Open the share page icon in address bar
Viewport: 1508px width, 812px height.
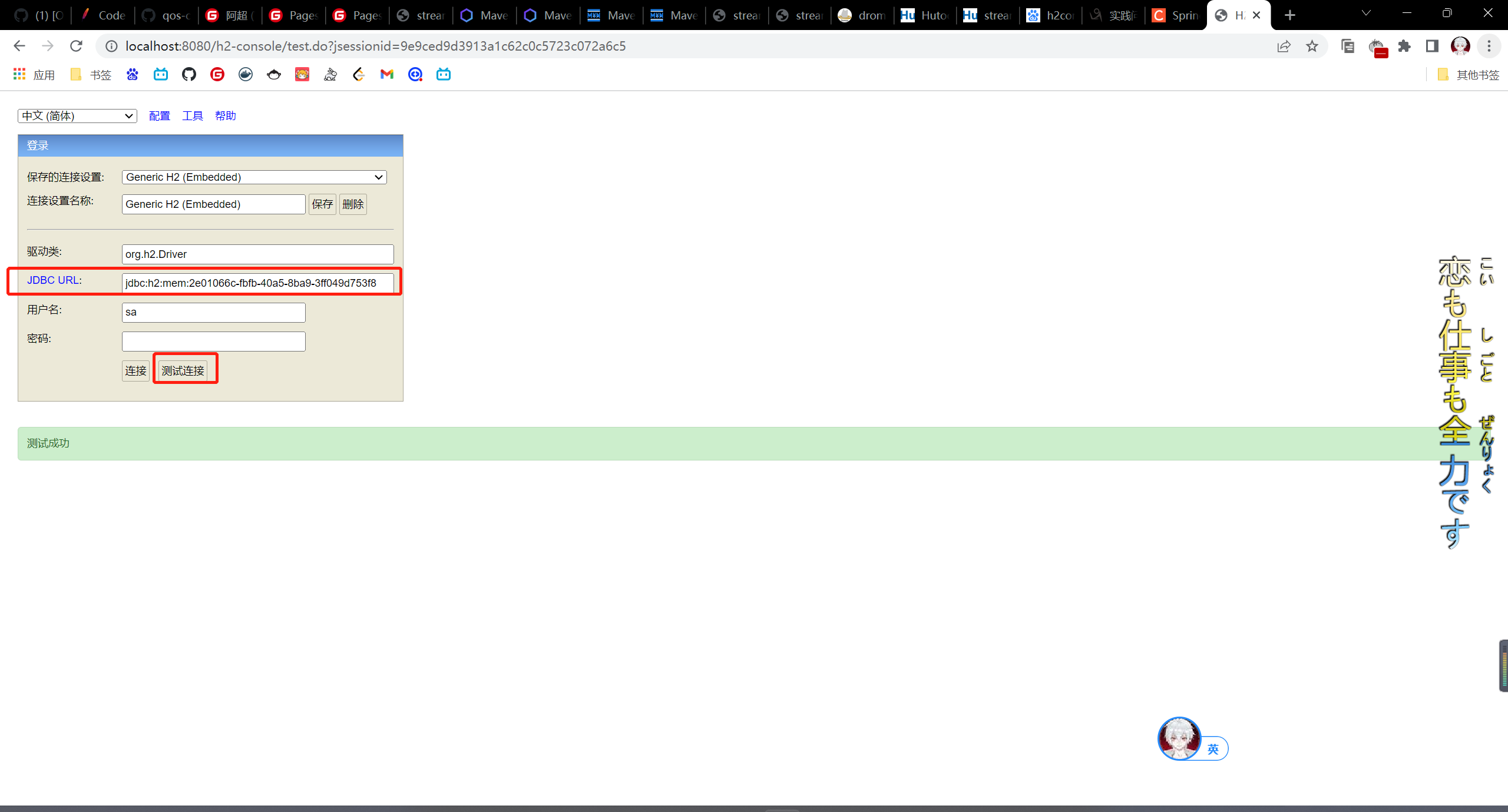[1284, 46]
